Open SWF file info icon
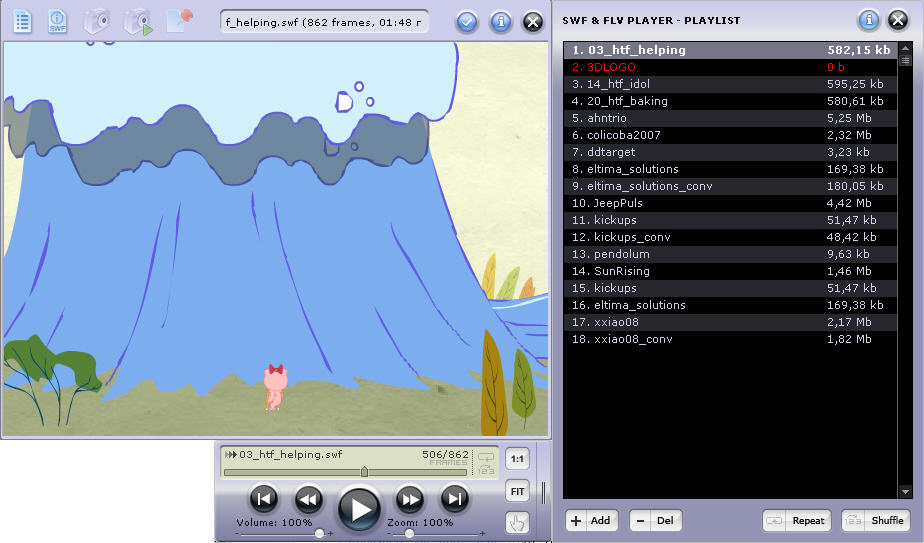 click(x=57, y=22)
